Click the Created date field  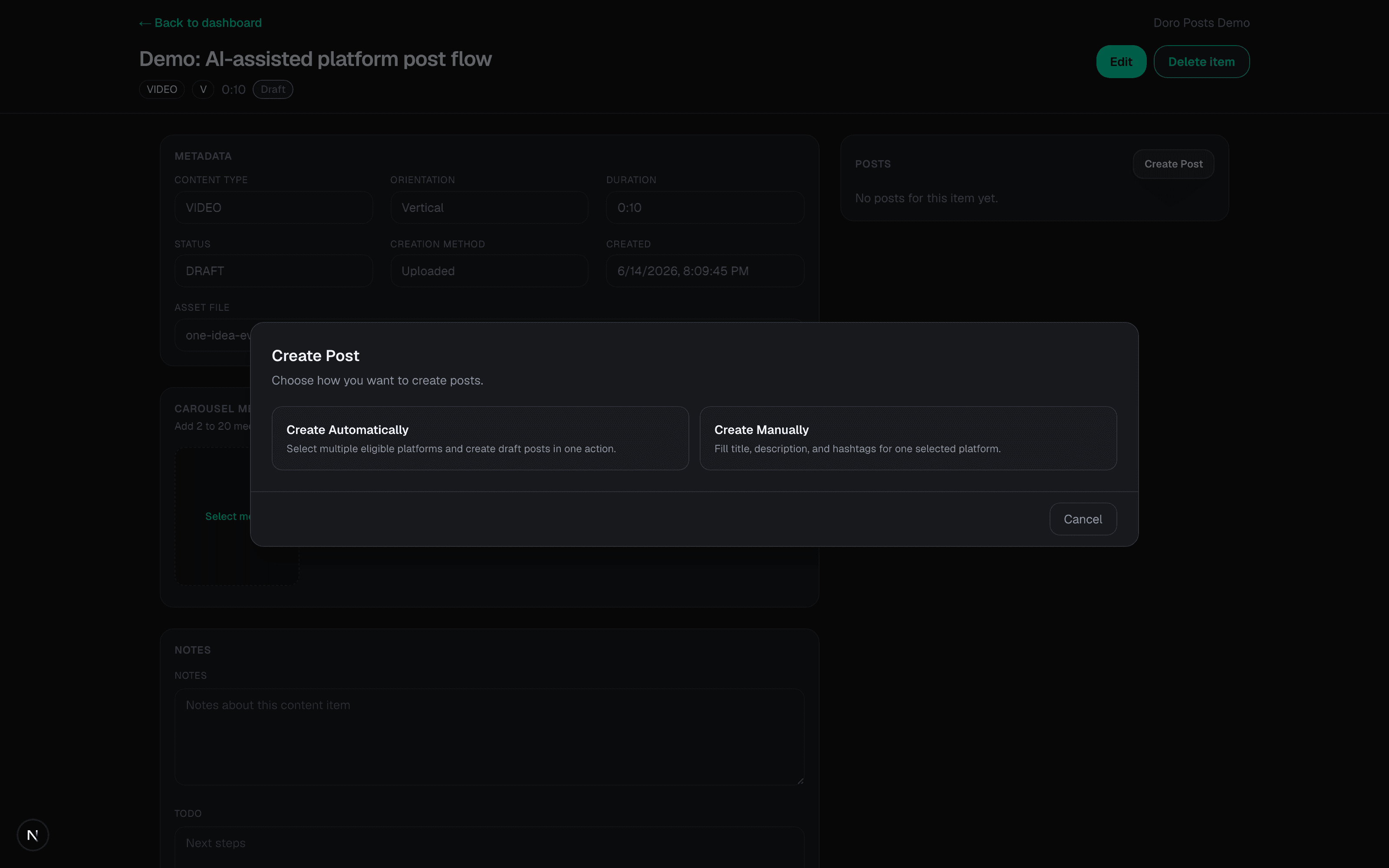tap(705, 271)
